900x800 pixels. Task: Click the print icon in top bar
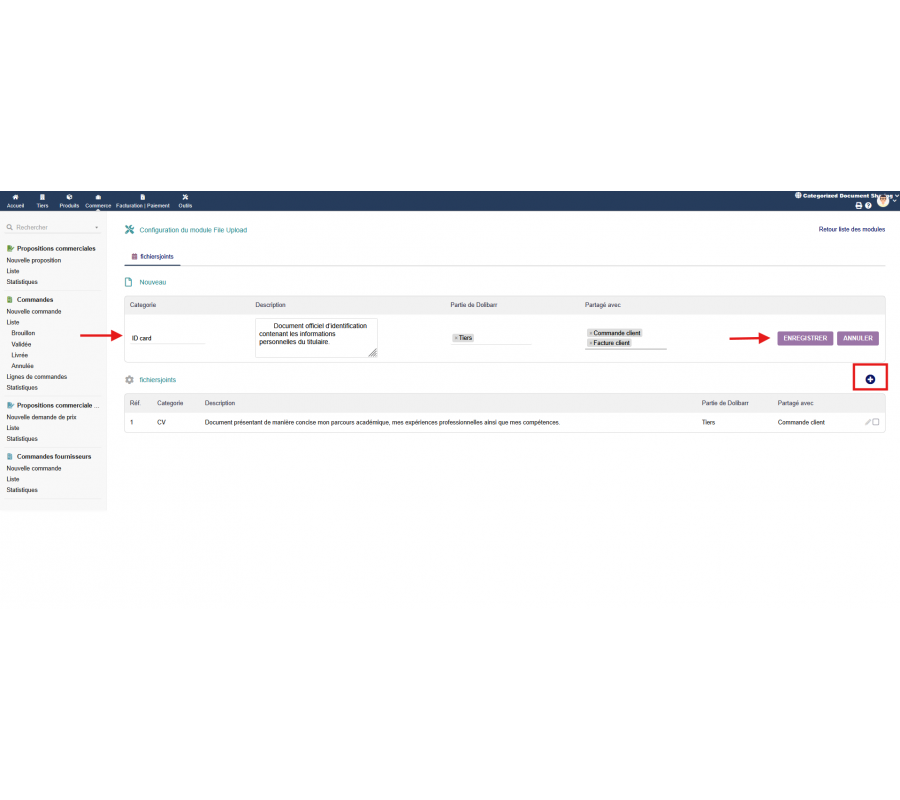click(858, 205)
